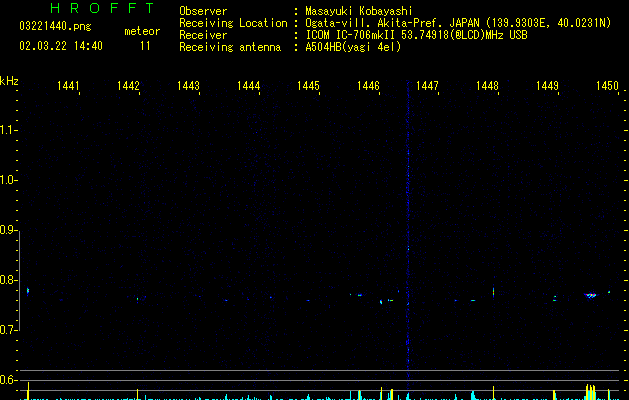The width and height of the screenshot is (629, 400).
Task: Click the bright meteor echo near 1450
Action: click(590, 296)
